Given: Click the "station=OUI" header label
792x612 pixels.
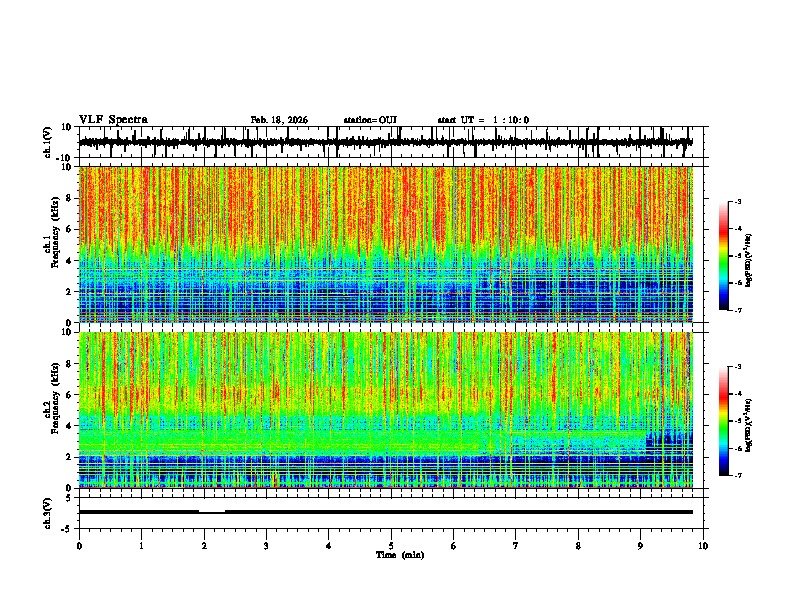Looking at the screenshot, I should coord(370,120).
